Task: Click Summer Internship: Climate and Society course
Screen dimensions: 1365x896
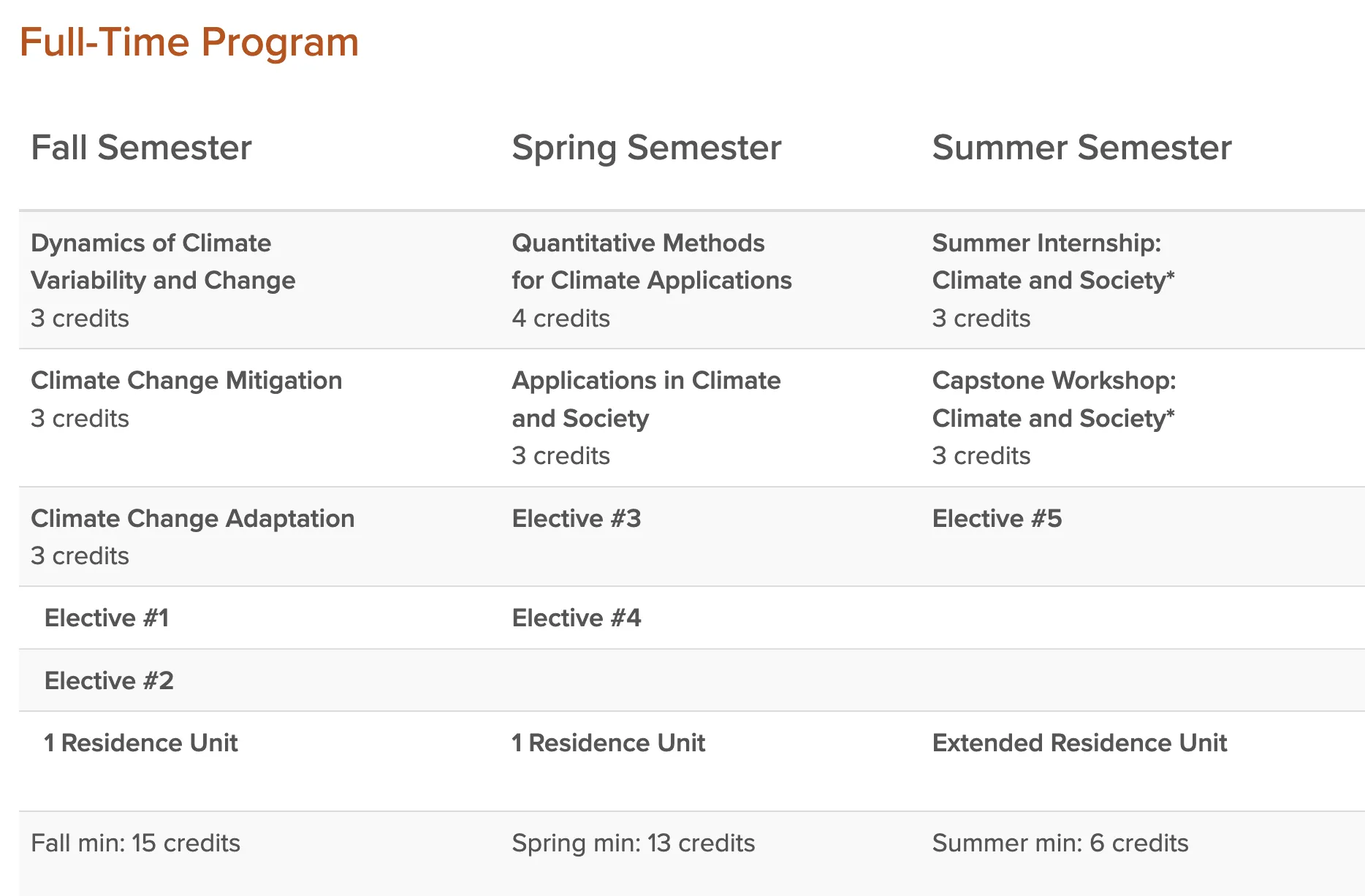Action: 1053,262
